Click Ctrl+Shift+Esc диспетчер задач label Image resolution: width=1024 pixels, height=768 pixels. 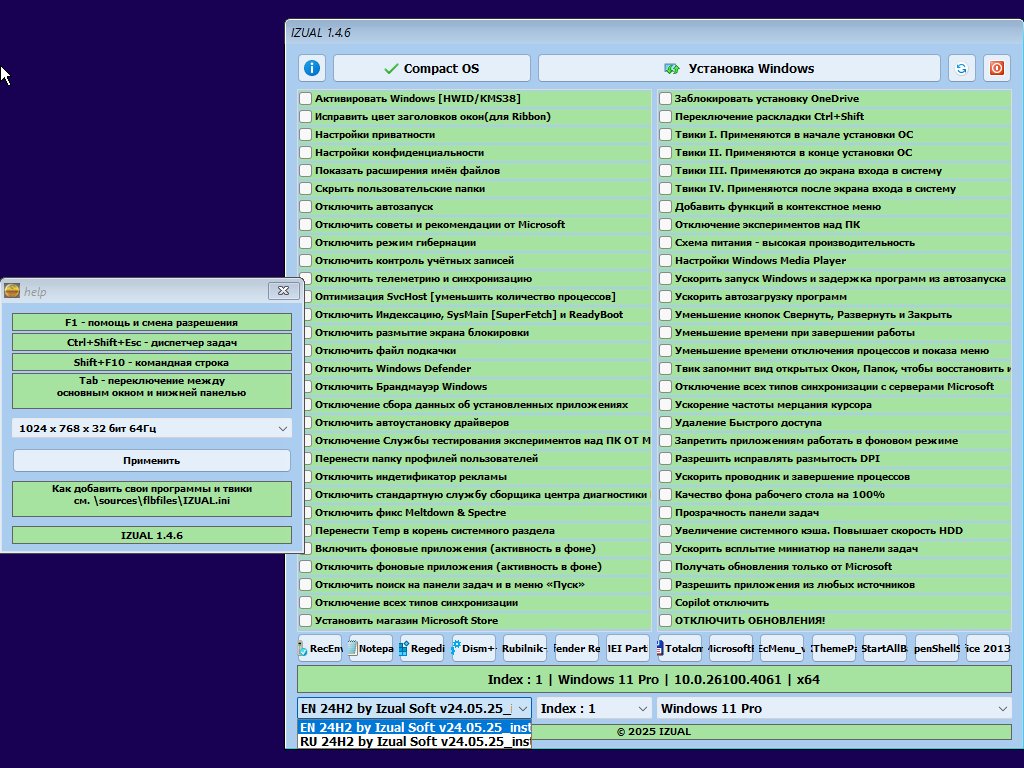(152, 342)
